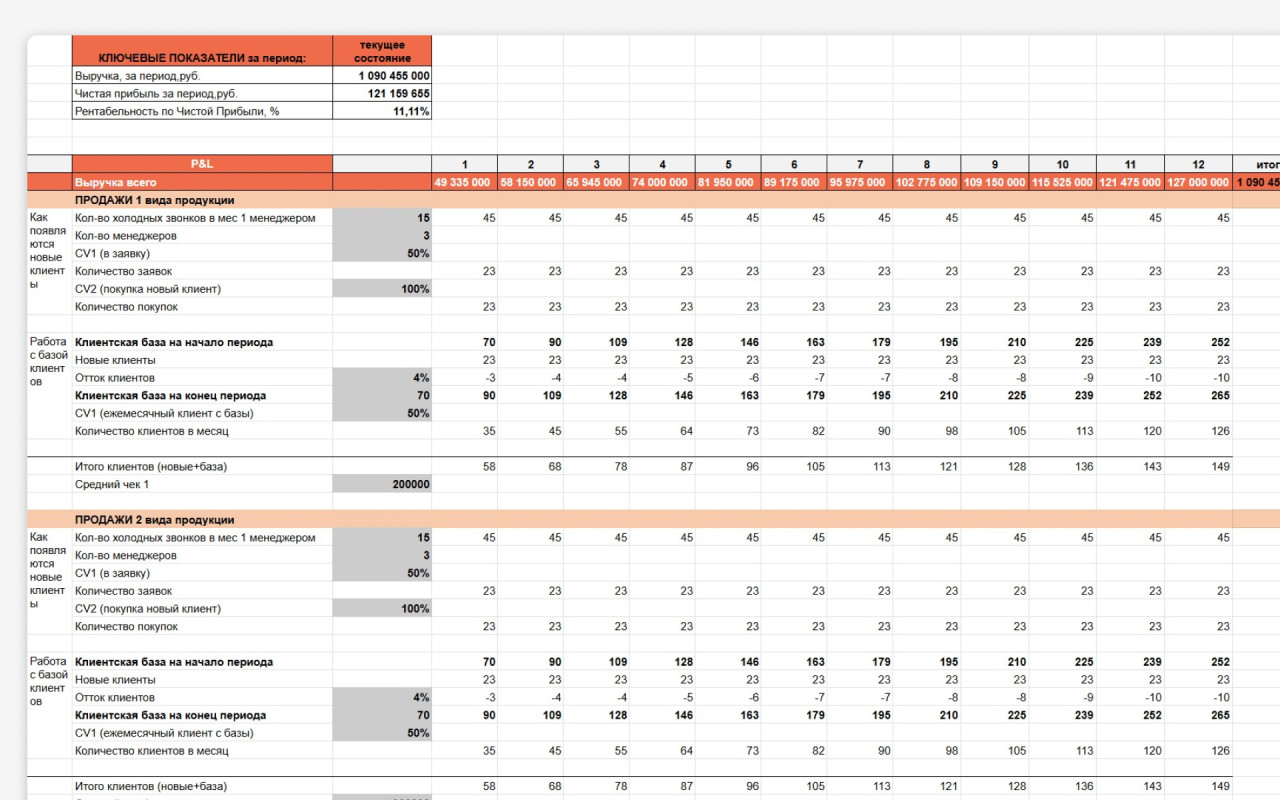Edit the first Кол-во менеджеров input value 3
1280x800 pixels.
(x=382, y=236)
